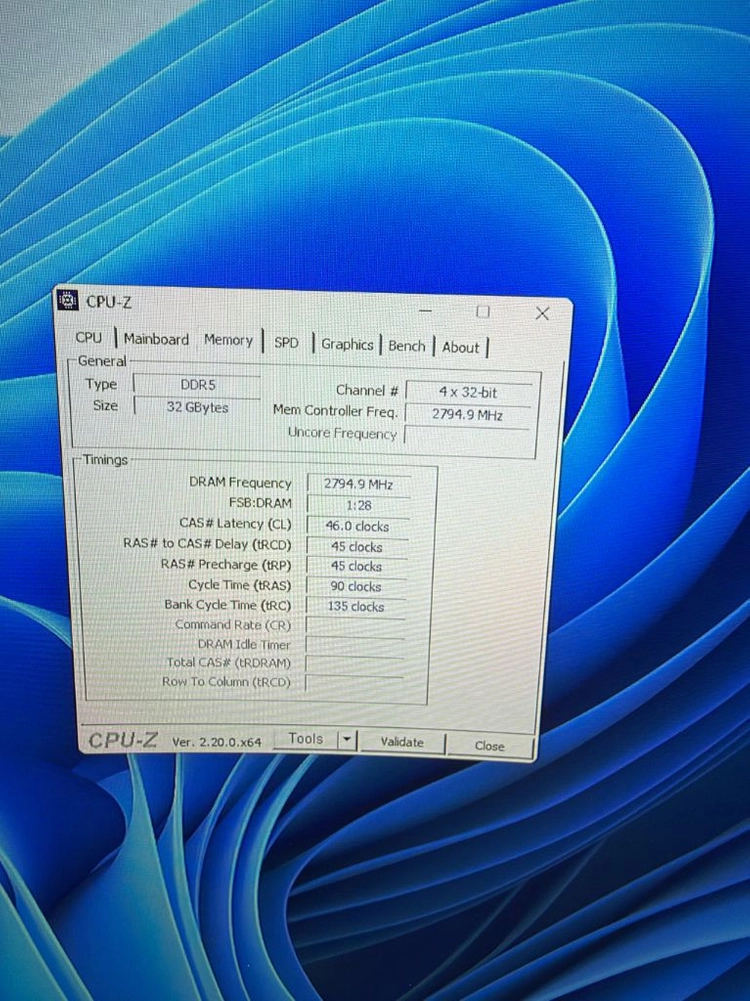The width and height of the screenshot is (750, 1001).
Task: Open the SPD tab
Action: click(286, 343)
